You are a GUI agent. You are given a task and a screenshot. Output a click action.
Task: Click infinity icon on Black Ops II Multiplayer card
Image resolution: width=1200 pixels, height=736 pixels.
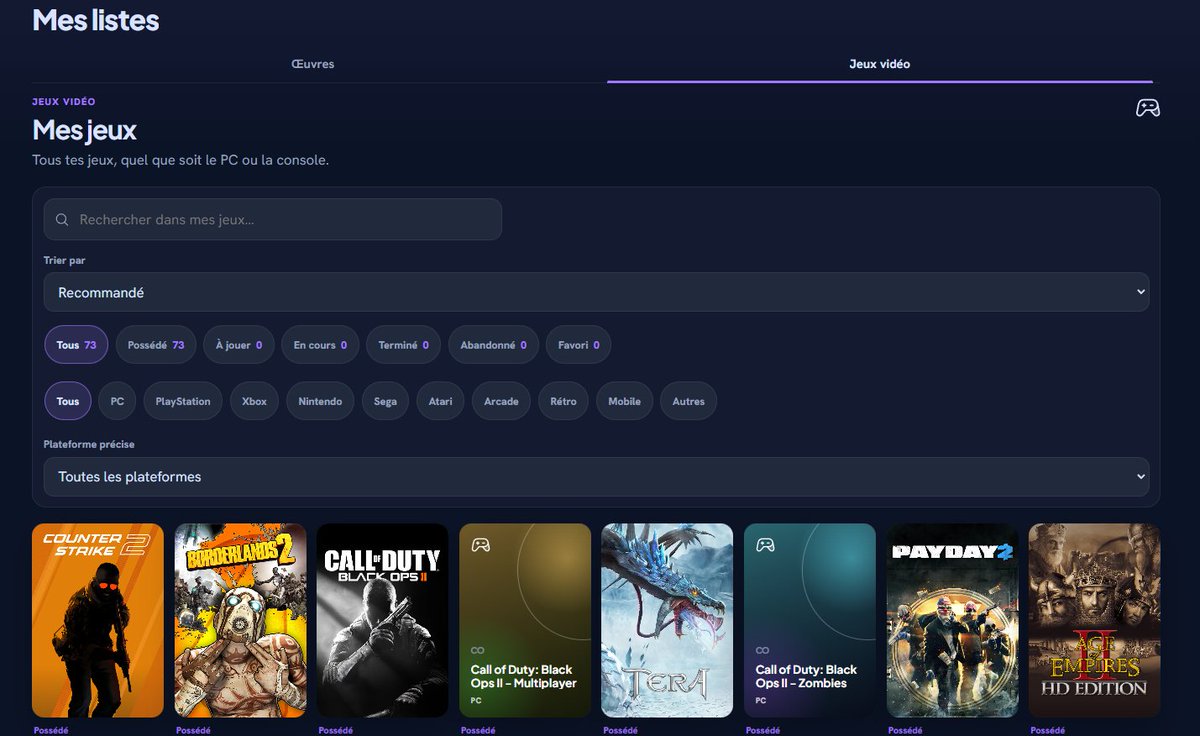[478, 650]
